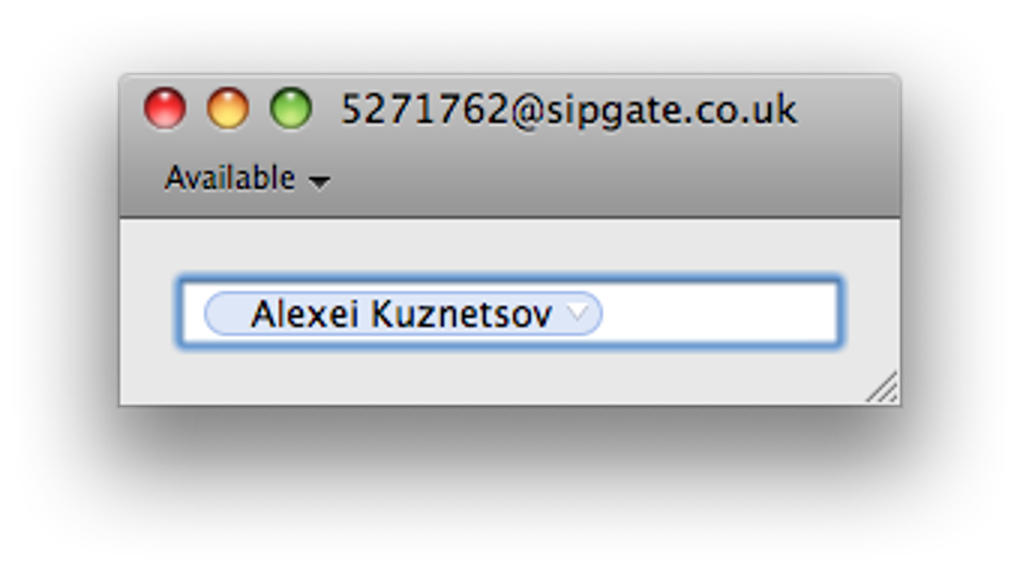Click the word Kuznetsov in the token
The width and height of the screenshot is (1020, 570).
coord(461,314)
